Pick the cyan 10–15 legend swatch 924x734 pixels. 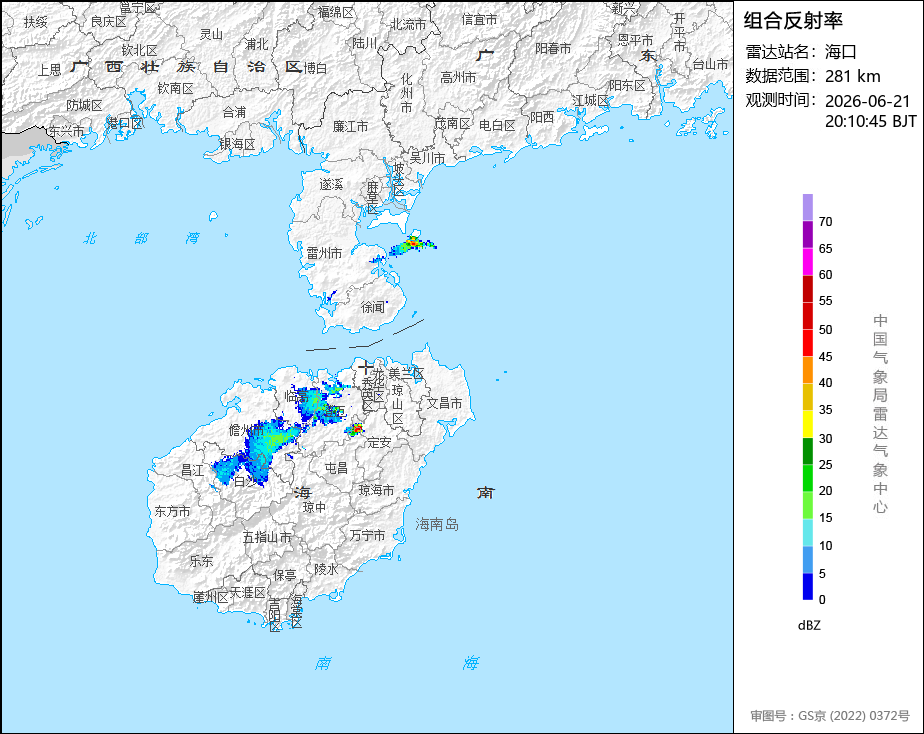tap(808, 533)
